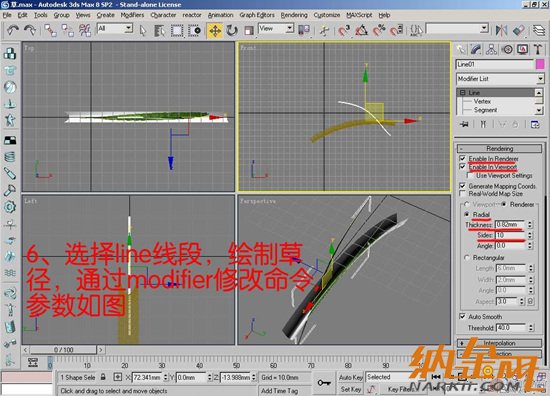Screen dimensions: 550x396
Task: Select Vertex sub-object level
Action: click(482, 101)
